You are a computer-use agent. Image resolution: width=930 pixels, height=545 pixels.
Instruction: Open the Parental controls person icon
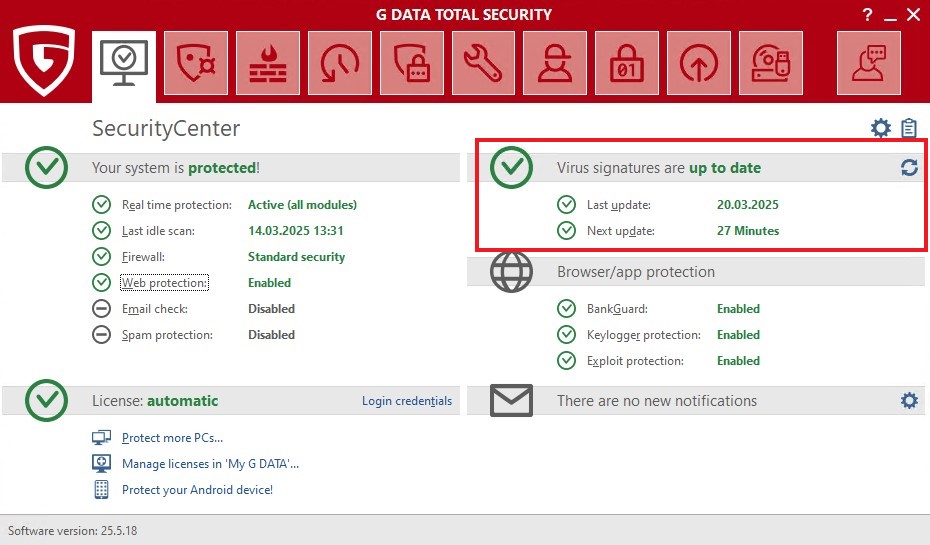555,63
